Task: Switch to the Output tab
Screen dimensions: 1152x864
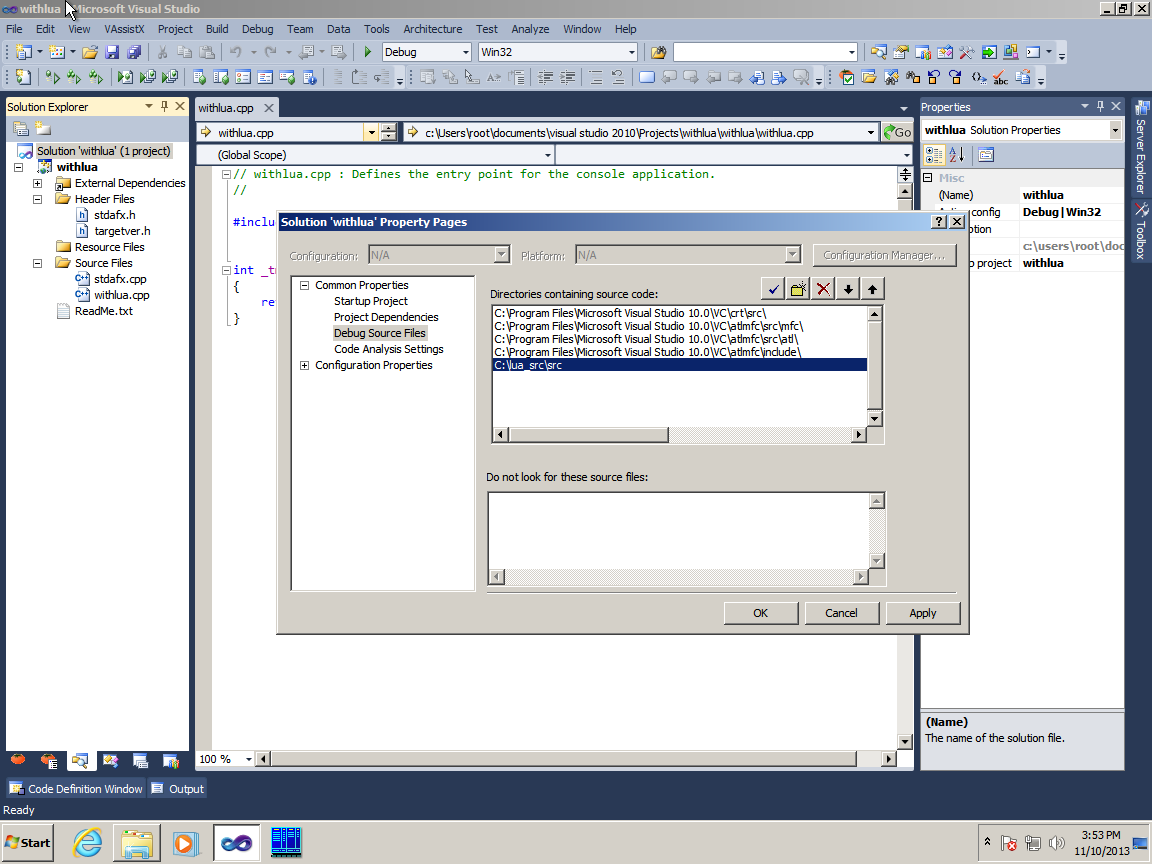Action: point(177,789)
